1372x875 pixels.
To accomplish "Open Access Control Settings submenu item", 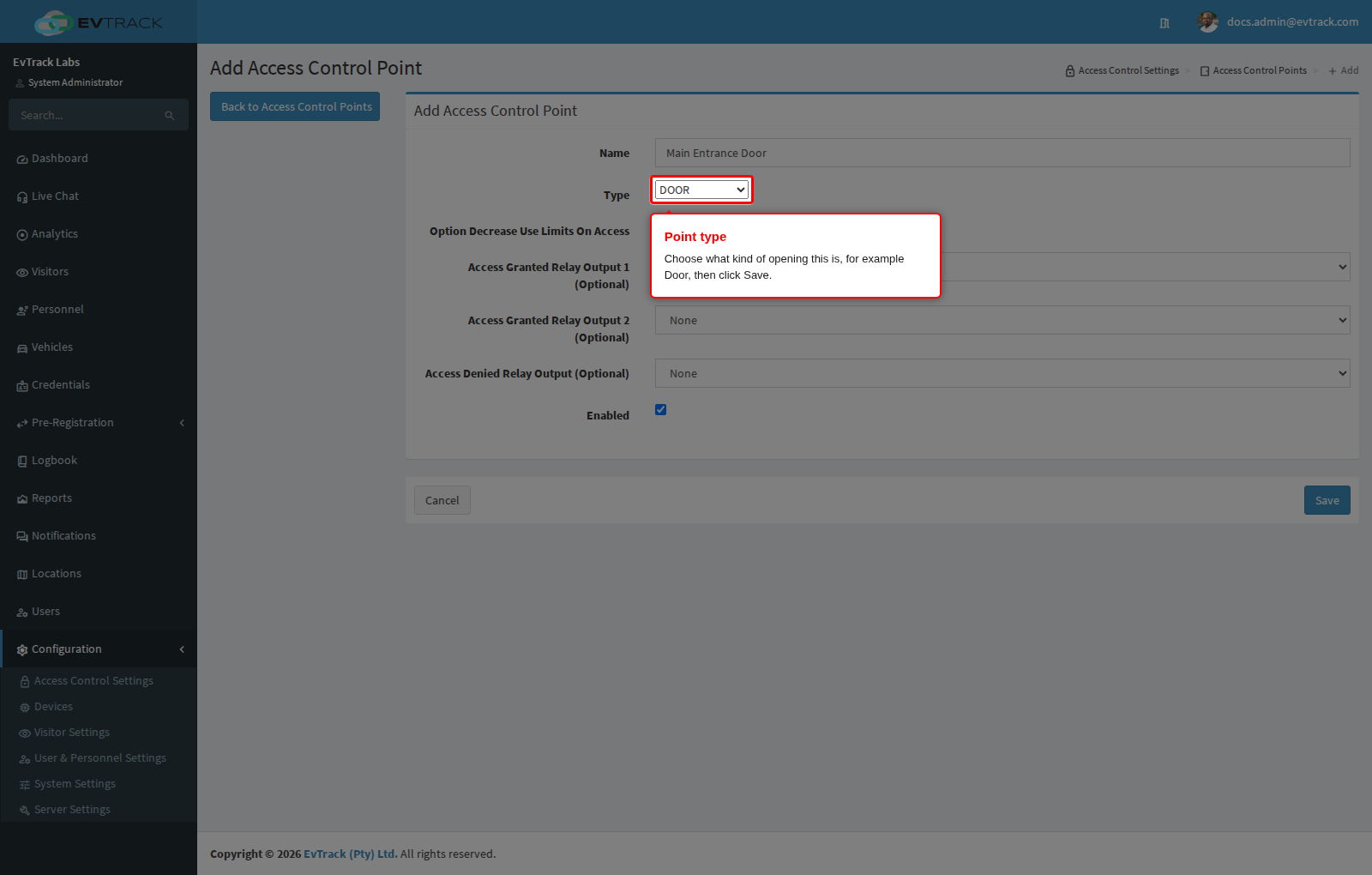I will pyautogui.click(x=93, y=681).
